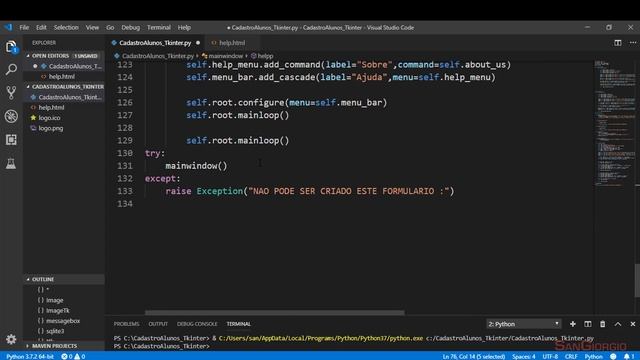
Task: Click the split editor icon
Action: (618, 43)
